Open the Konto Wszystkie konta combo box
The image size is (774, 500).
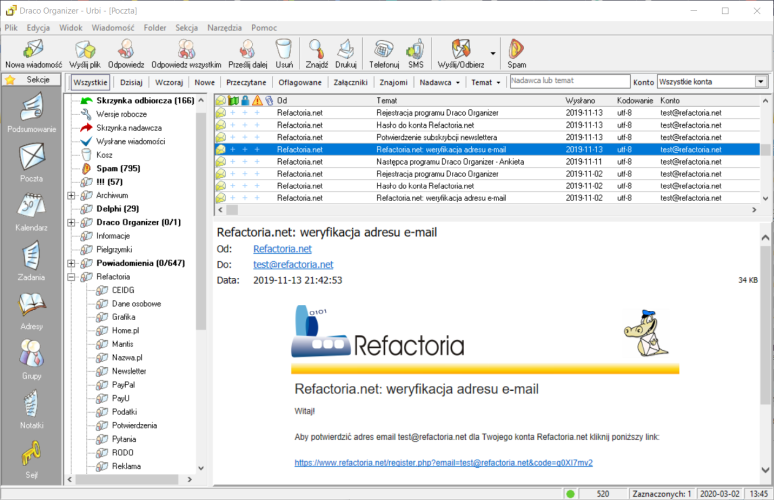713,81
